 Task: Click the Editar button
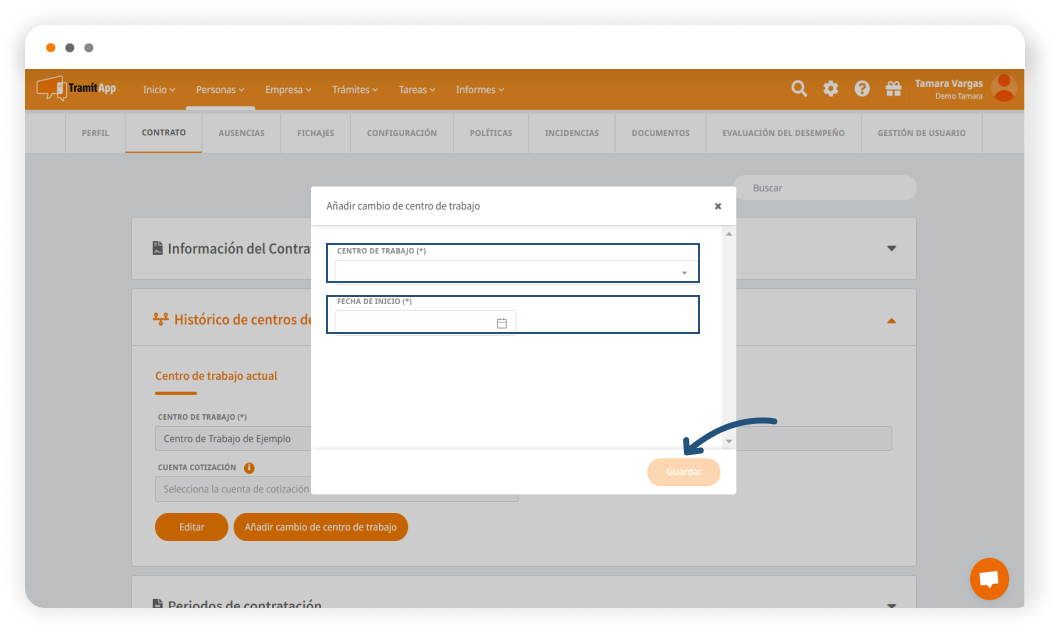coord(191,527)
